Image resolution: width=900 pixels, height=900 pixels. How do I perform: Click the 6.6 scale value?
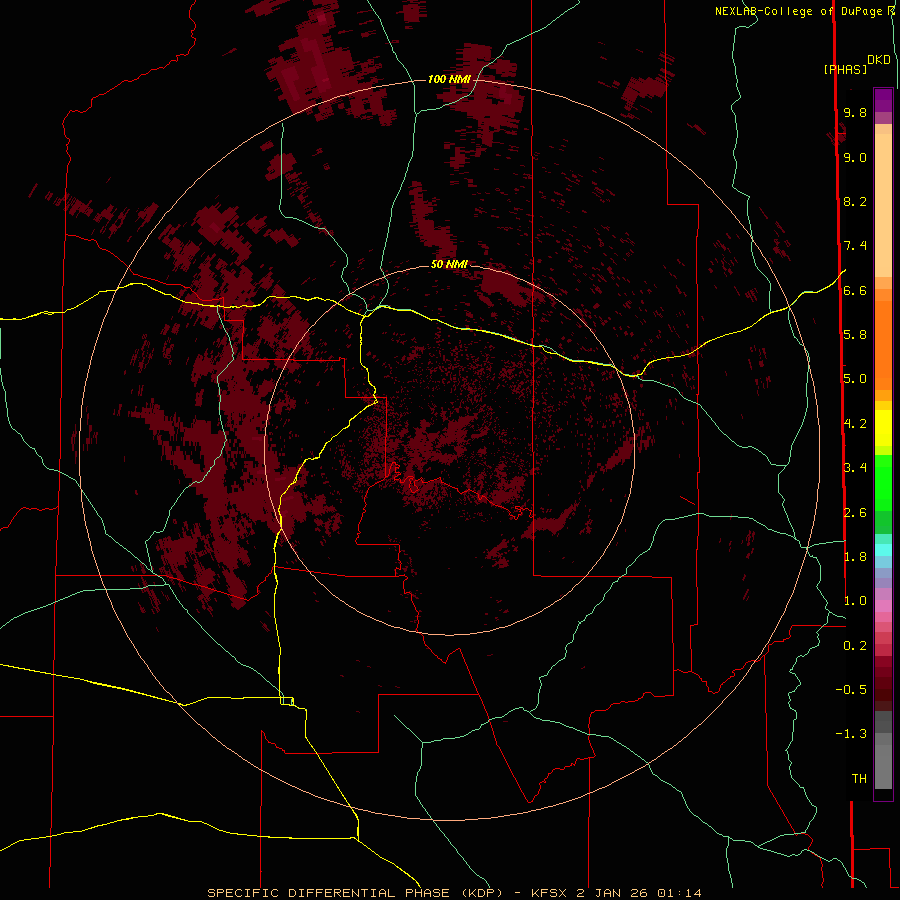click(855, 290)
